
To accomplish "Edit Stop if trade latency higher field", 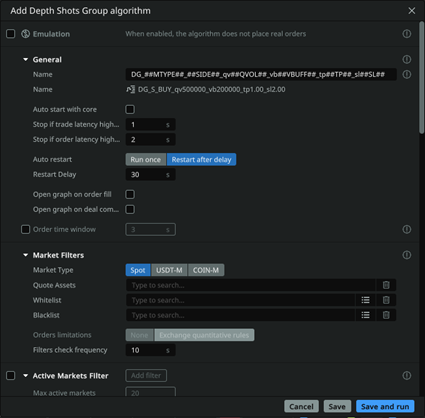I will pos(150,124).
